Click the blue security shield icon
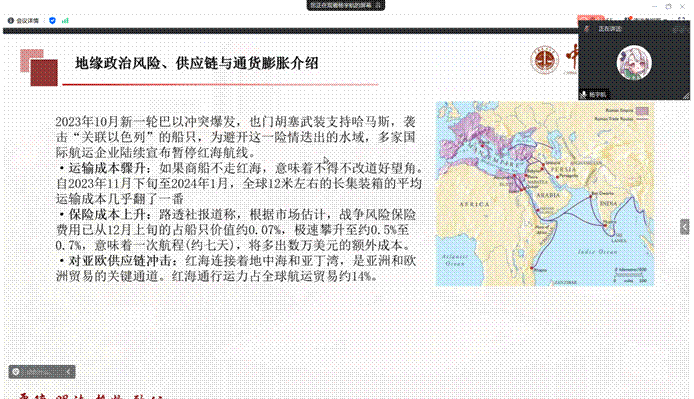Screen dimensions: 694x399 tap(52, 21)
